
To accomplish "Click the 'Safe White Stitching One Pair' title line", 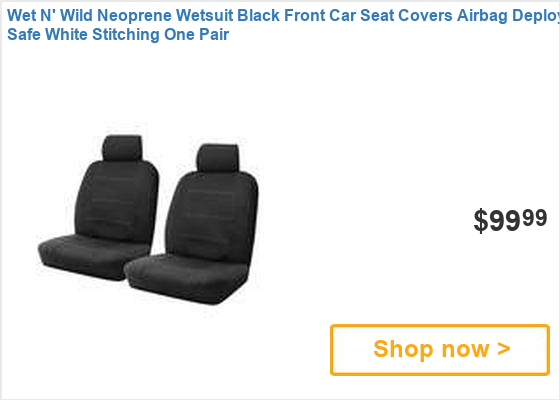I will (118, 35).
